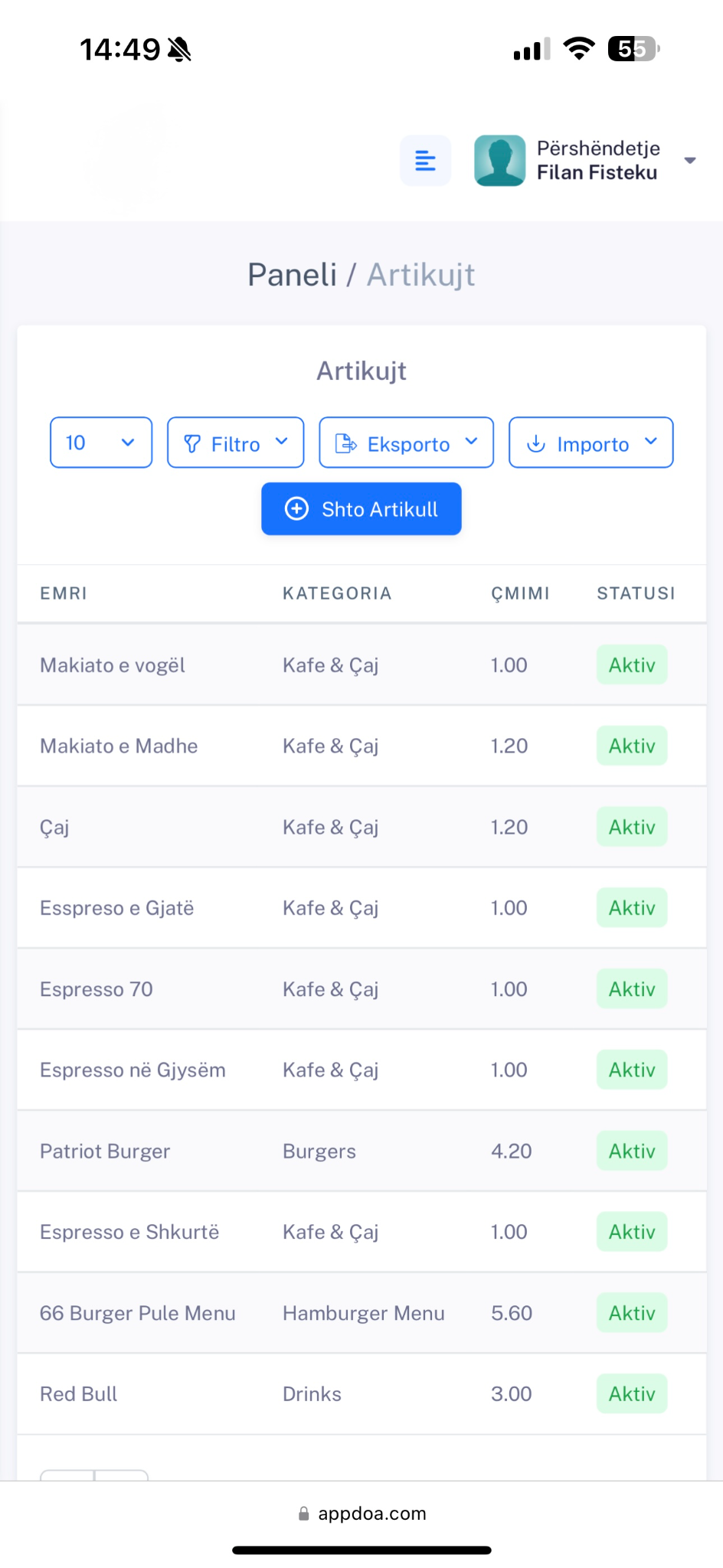Image resolution: width=723 pixels, height=1568 pixels.
Task: Click the Shto Artikull button
Action: coord(361,508)
